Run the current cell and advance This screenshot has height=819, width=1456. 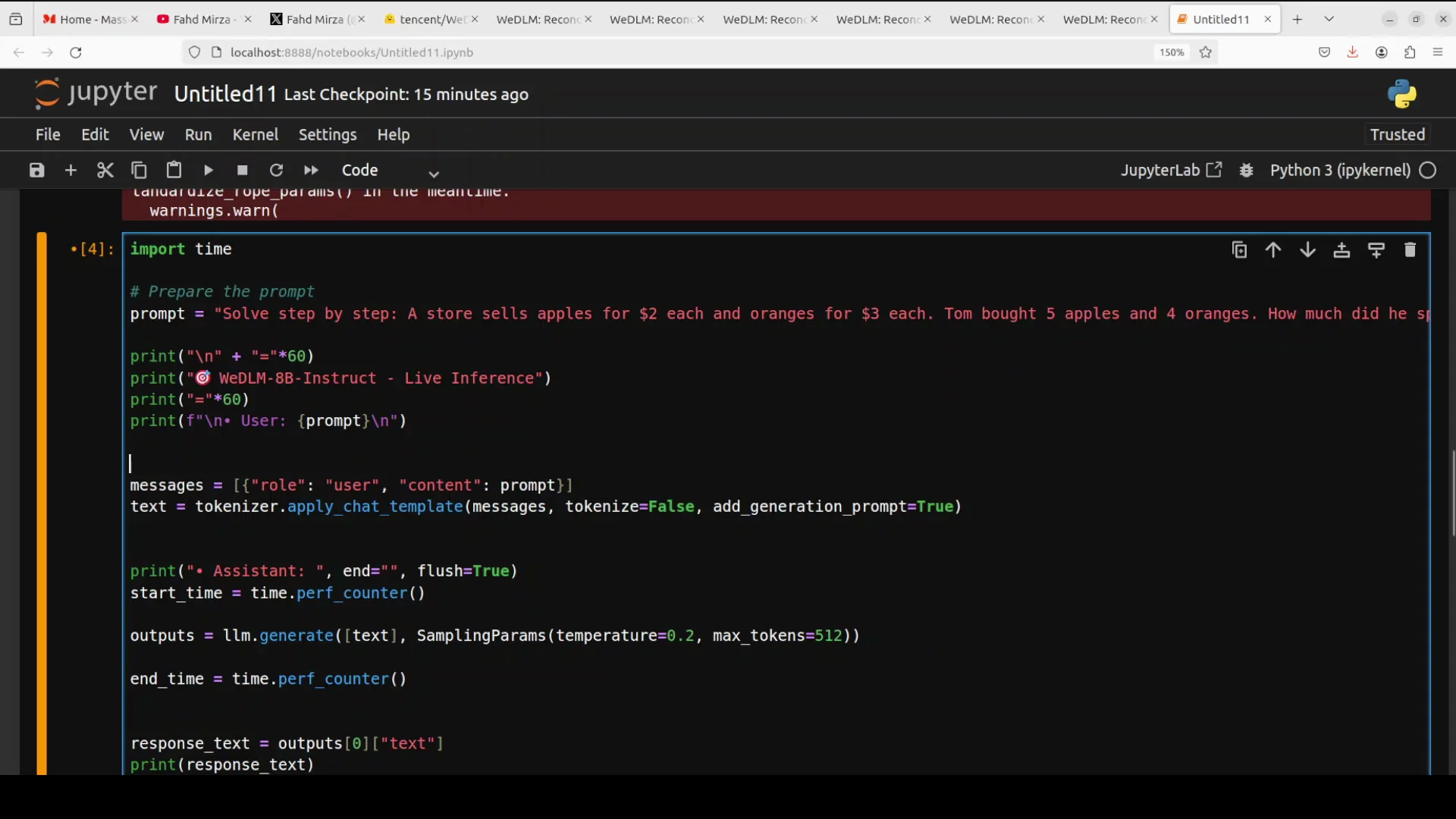(209, 171)
